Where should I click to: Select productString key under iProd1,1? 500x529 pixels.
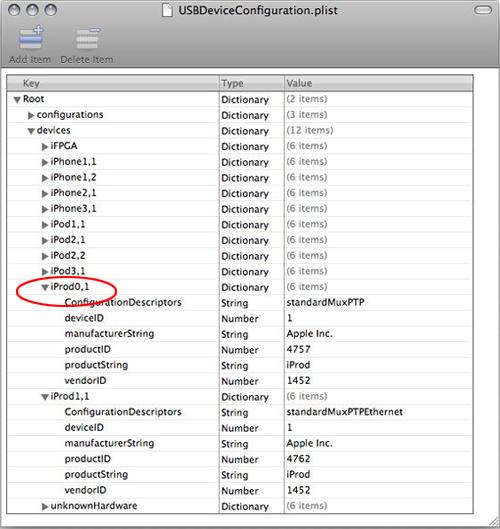pyautogui.click(x=96, y=475)
